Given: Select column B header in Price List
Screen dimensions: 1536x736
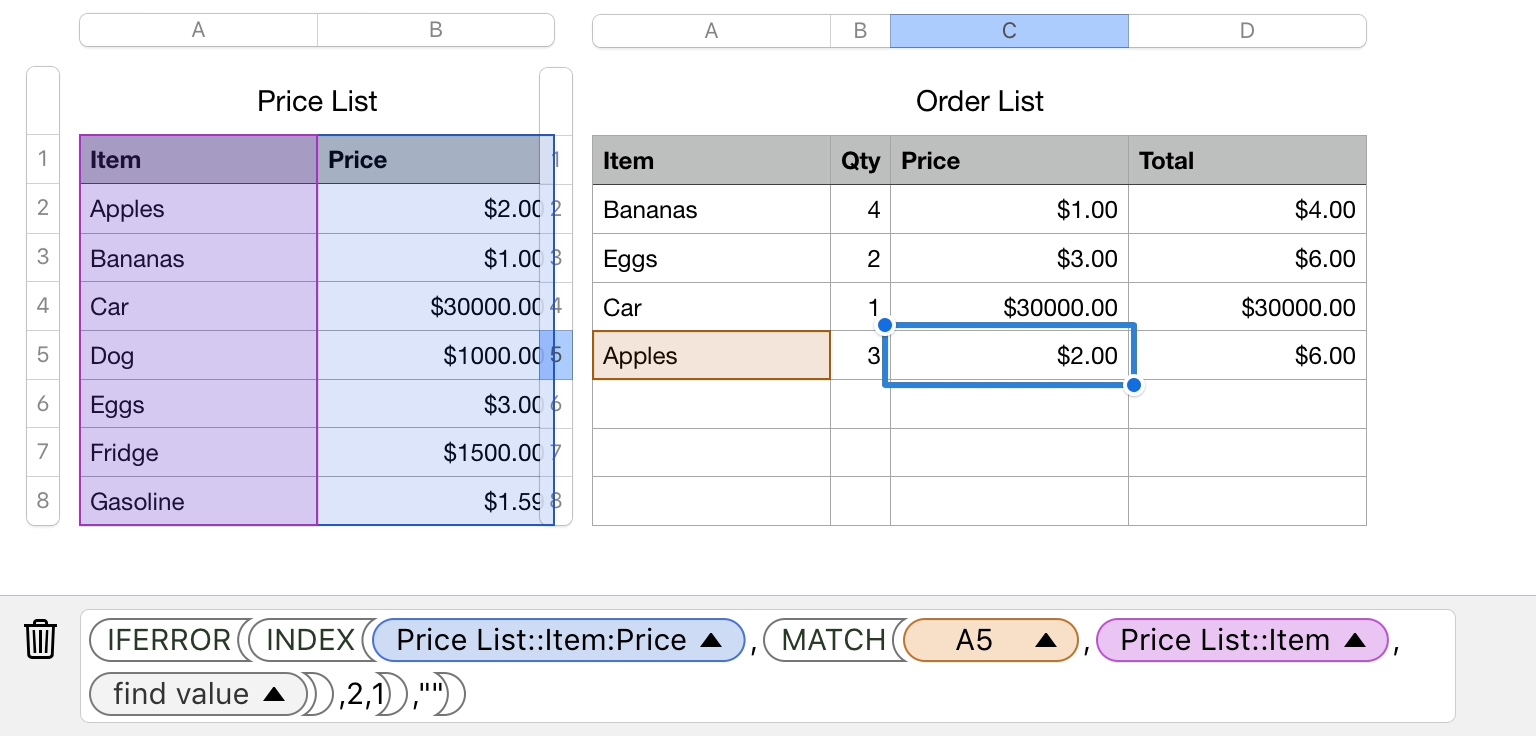Looking at the screenshot, I should (435, 30).
